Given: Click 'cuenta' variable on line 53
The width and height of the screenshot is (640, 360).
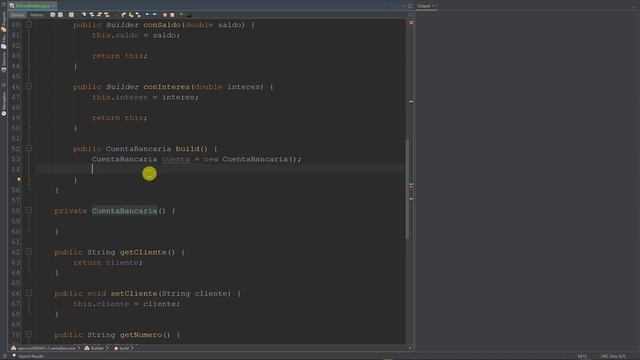Looking at the screenshot, I should point(176,159).
